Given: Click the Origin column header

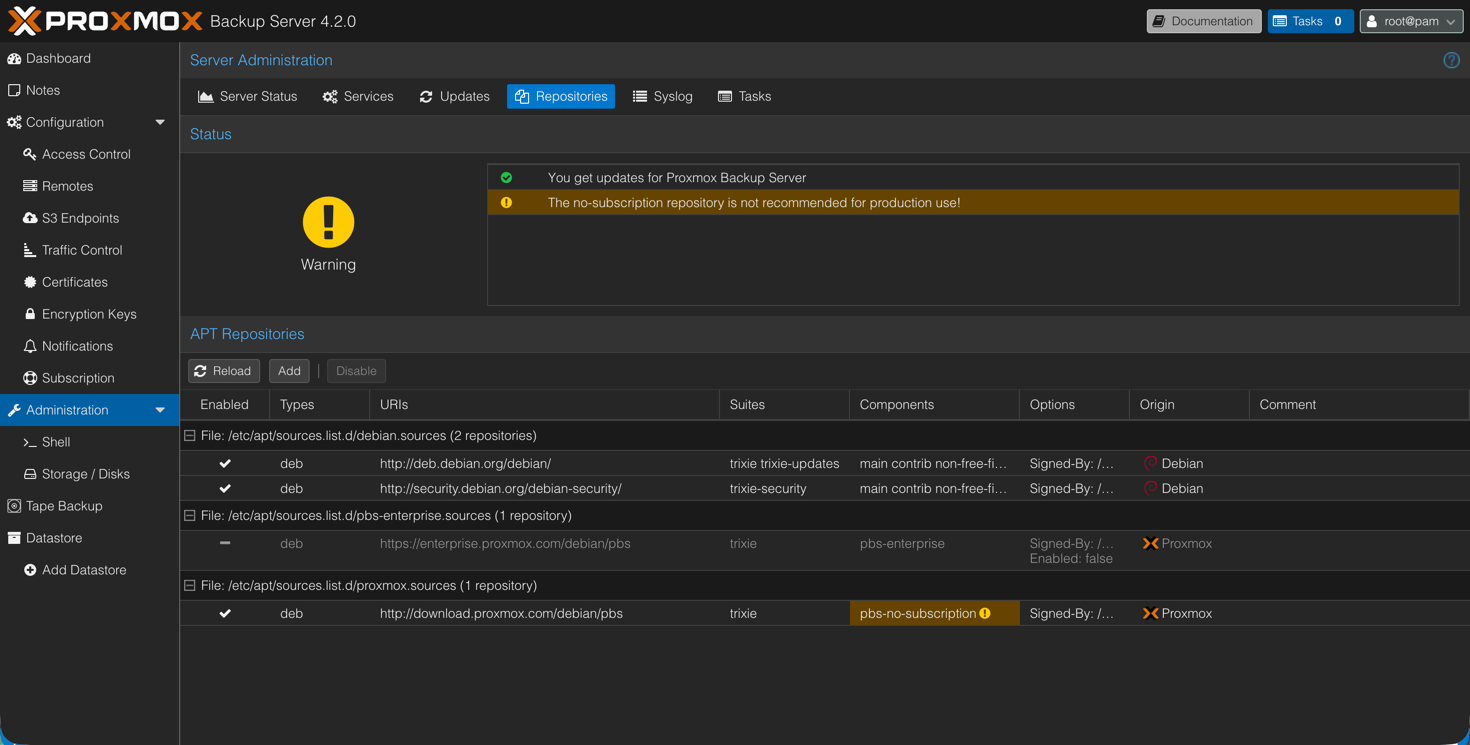Looking at the screenshot, I should point(1190,405).
